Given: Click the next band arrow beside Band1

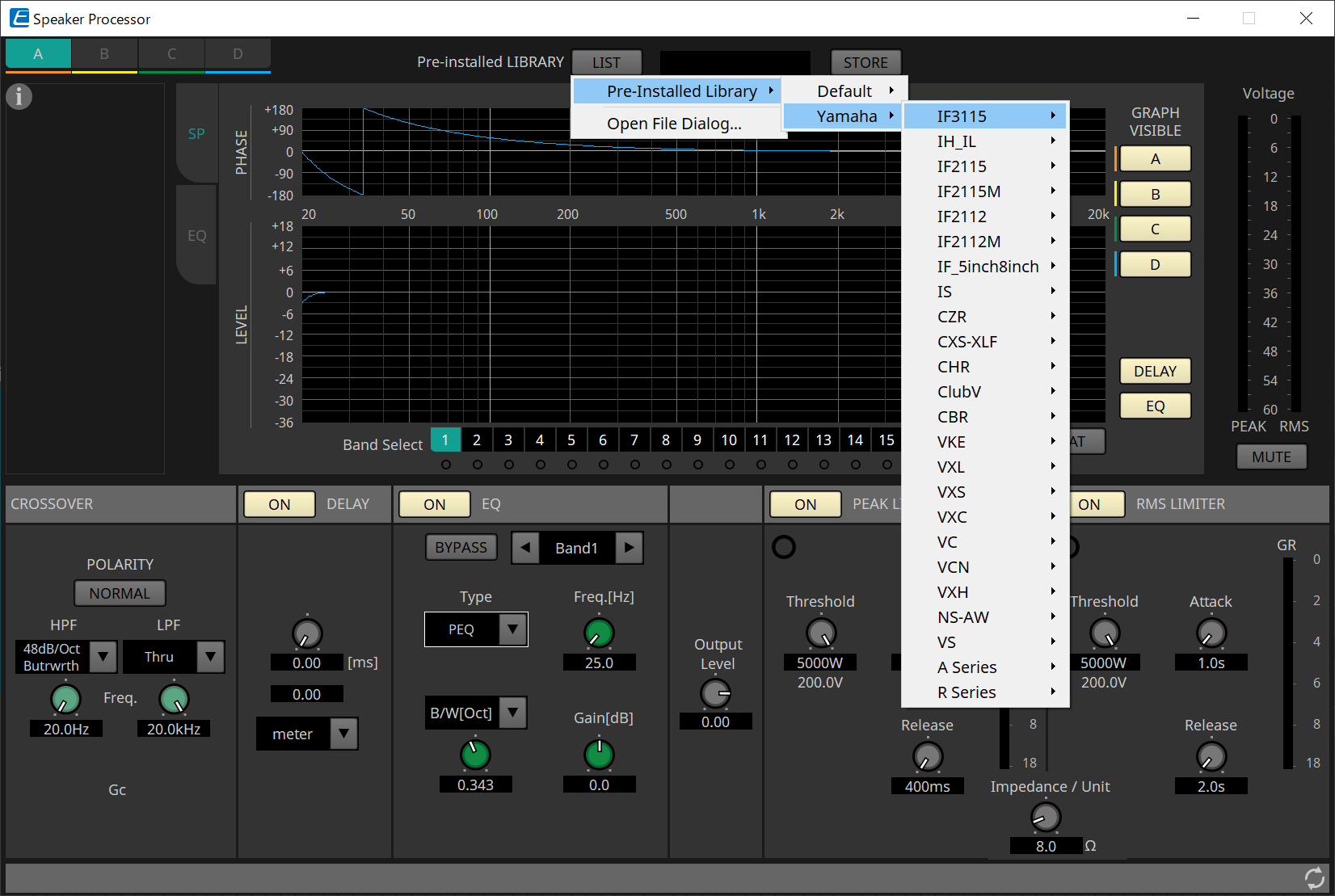Looking at the screenshot, I should pos(630,547).
